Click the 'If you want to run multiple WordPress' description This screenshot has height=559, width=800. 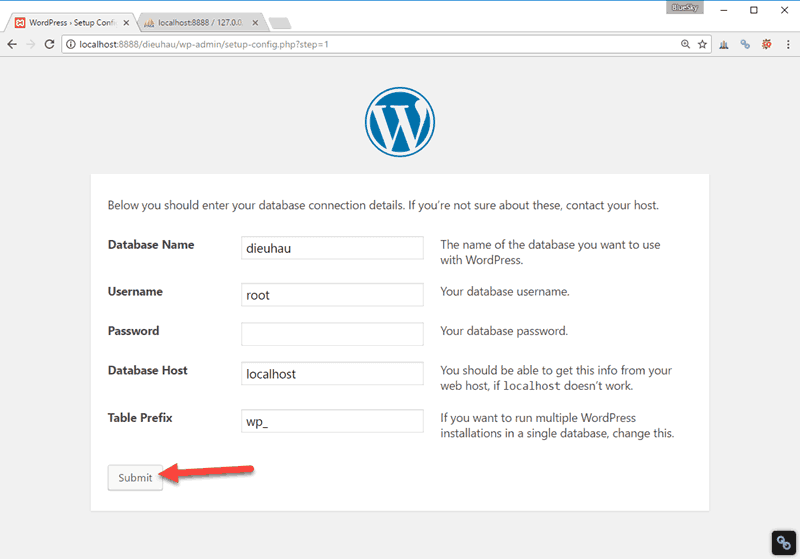(557, 425)
